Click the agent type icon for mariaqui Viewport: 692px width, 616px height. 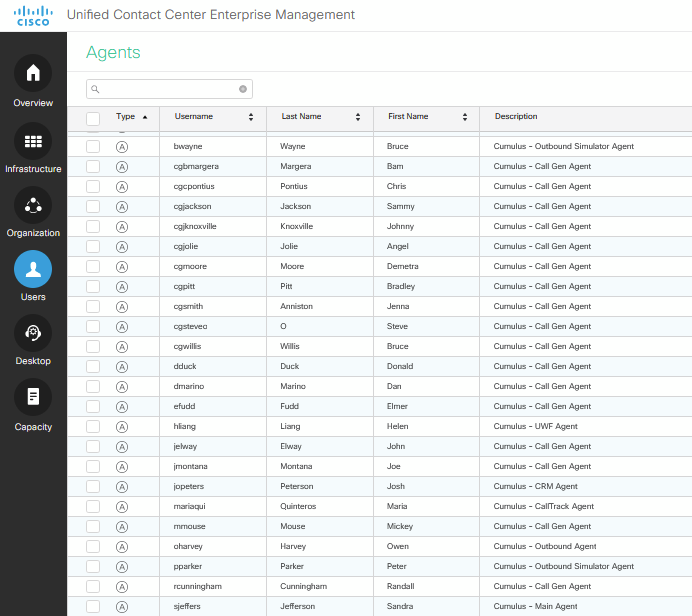point(122,507)
